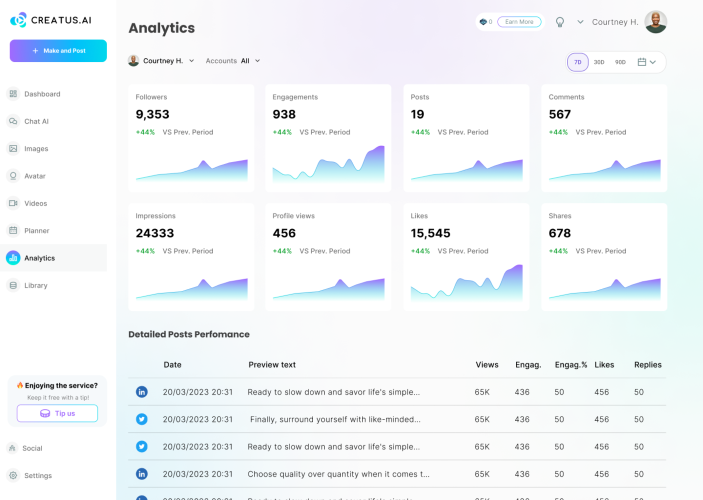The width and height of the screenshot is (703, 500).
Task: Switch to 90D time range
Action: 620,62
